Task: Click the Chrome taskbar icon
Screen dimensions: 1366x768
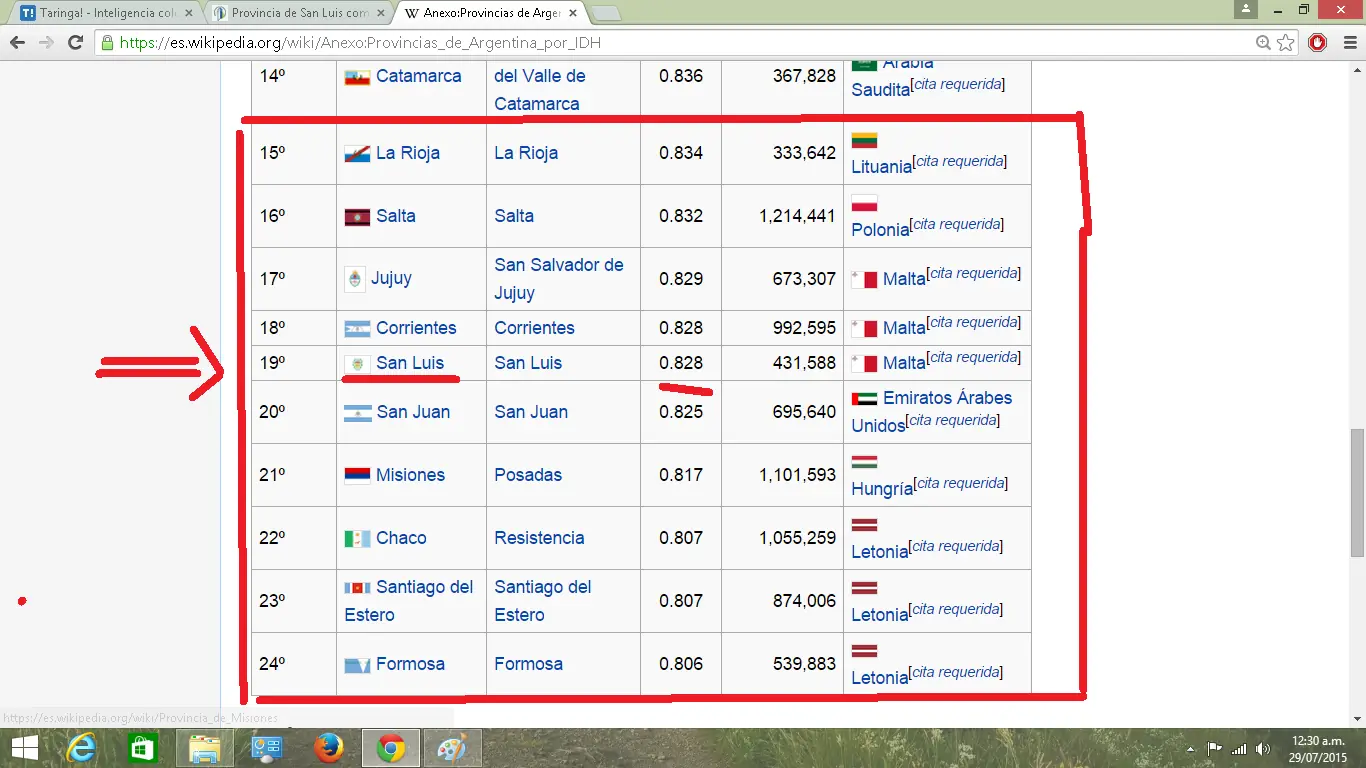Action: (390, 748)
